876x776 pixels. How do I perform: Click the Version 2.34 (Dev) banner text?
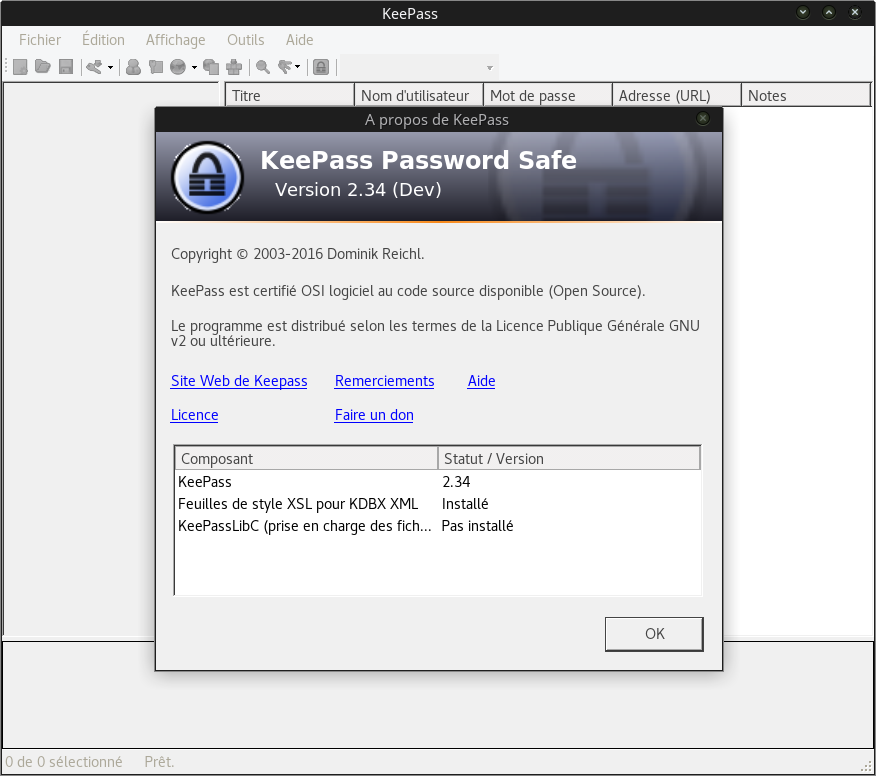pos(358,190)
